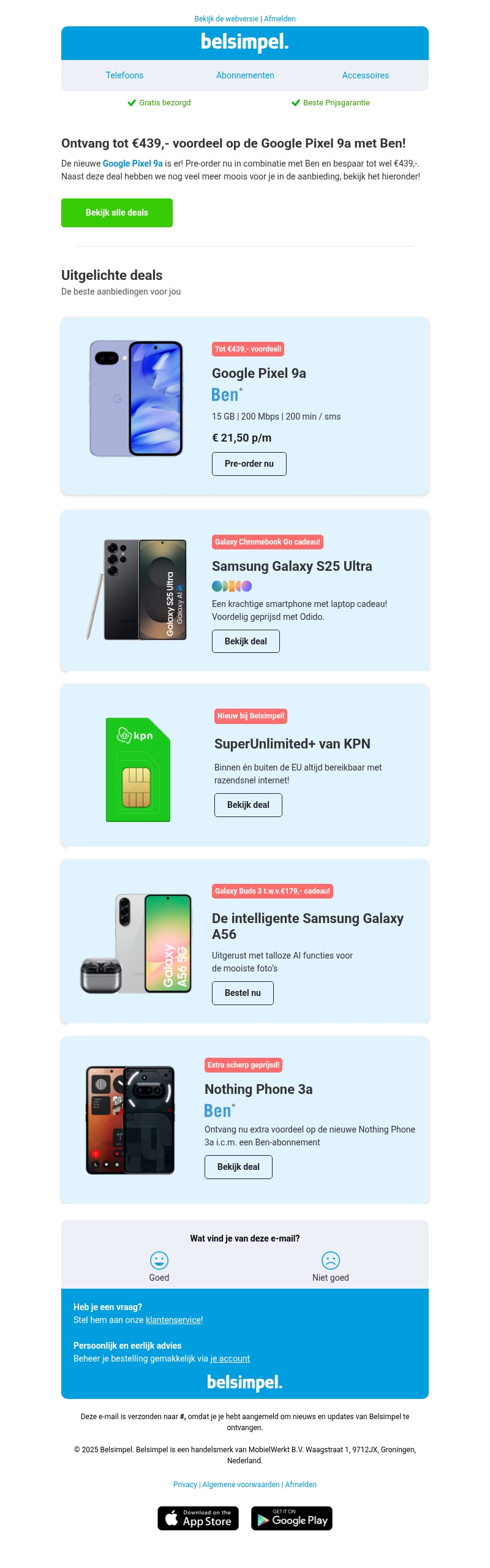
Task: Click the happy smiley Goed icon
Action: click(x=159, y=1260)
